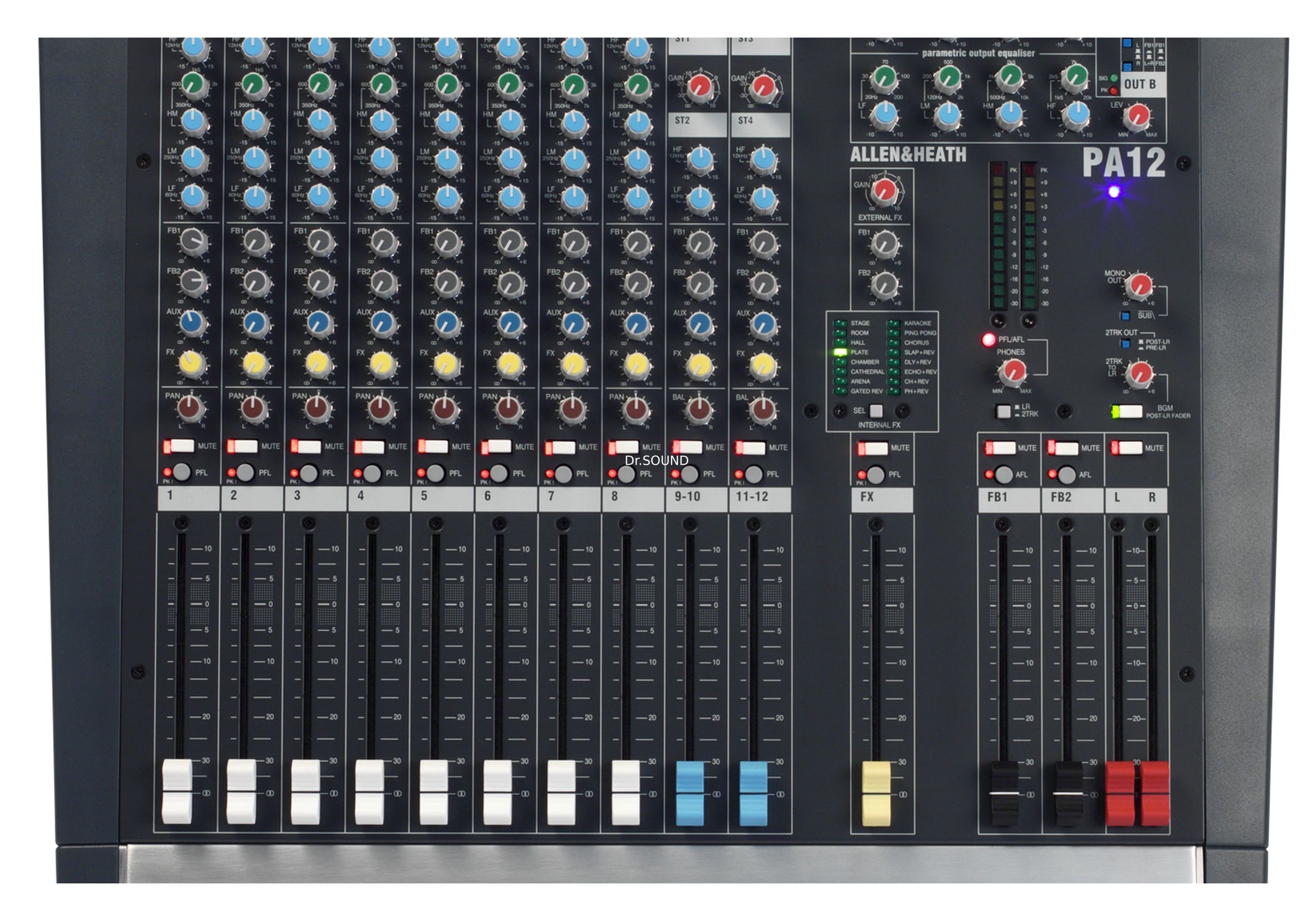Grab the channel 8 fader cap
Screen dimensions: 1316x921
626,793
